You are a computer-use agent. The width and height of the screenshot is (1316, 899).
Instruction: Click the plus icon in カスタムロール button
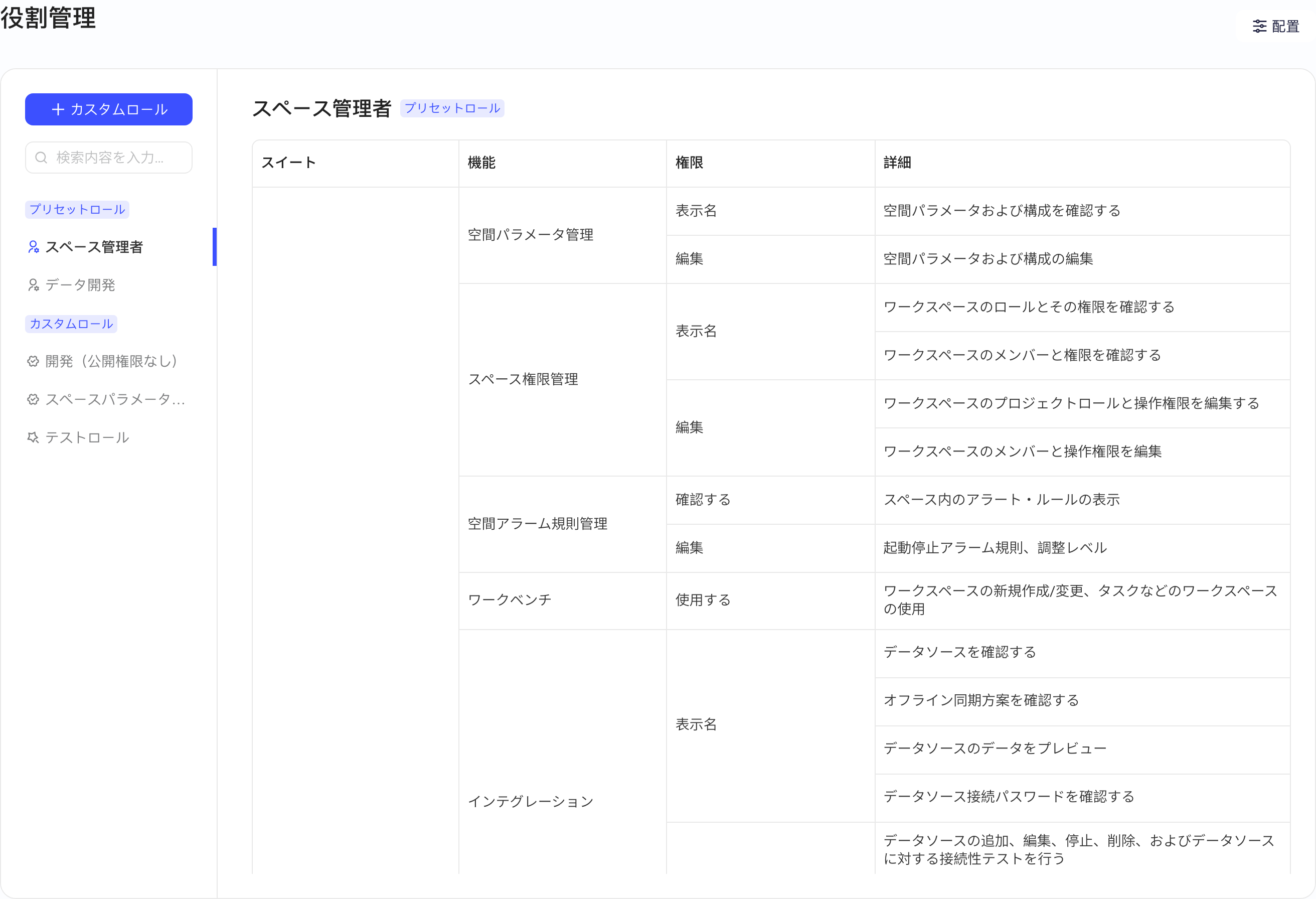tap(58, 109)
